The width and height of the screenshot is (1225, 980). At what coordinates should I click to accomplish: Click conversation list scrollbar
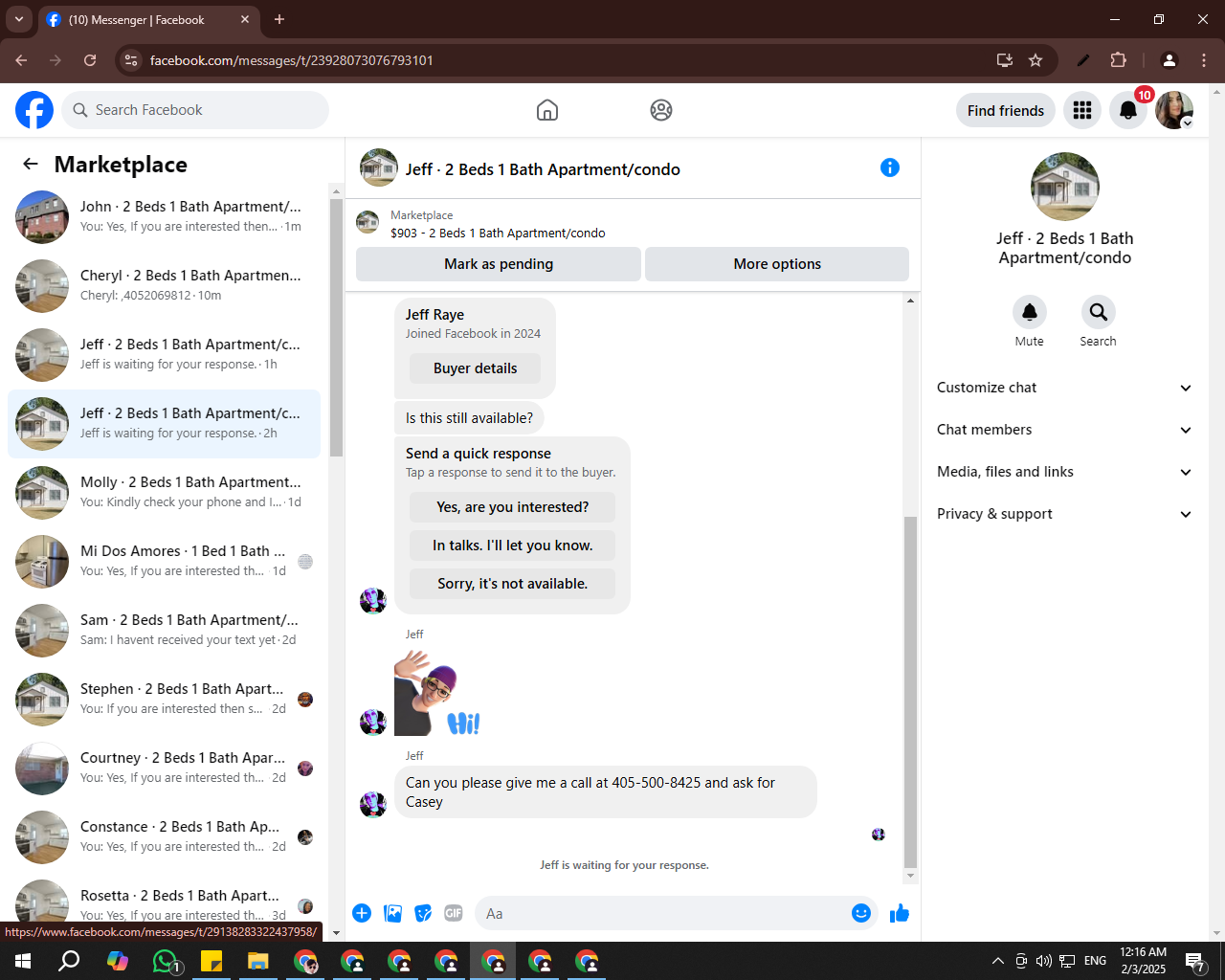point(336,327)
